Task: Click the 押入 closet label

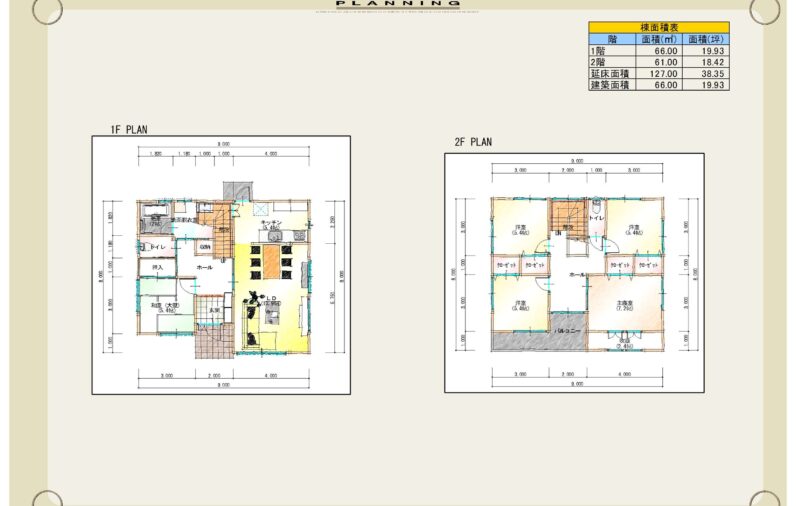Action: 157,267
